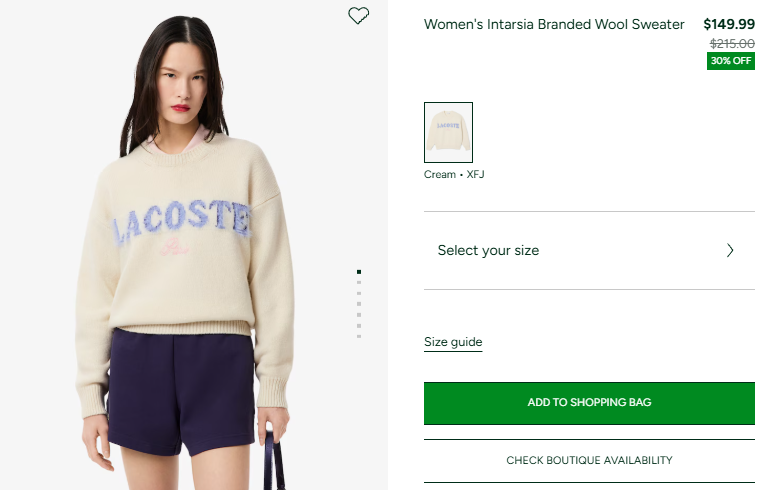Jump to the third product image dot

point(359,293)
